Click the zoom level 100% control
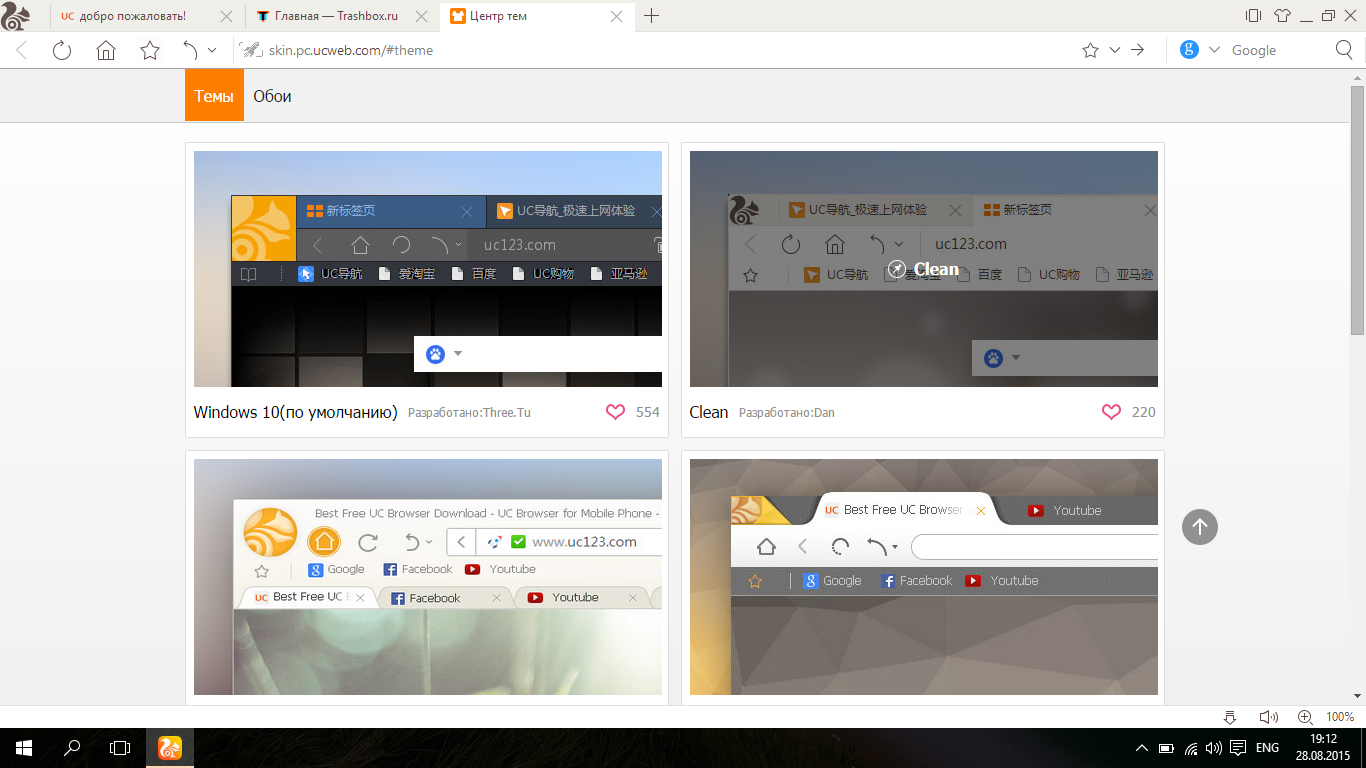 point(1339,717)
